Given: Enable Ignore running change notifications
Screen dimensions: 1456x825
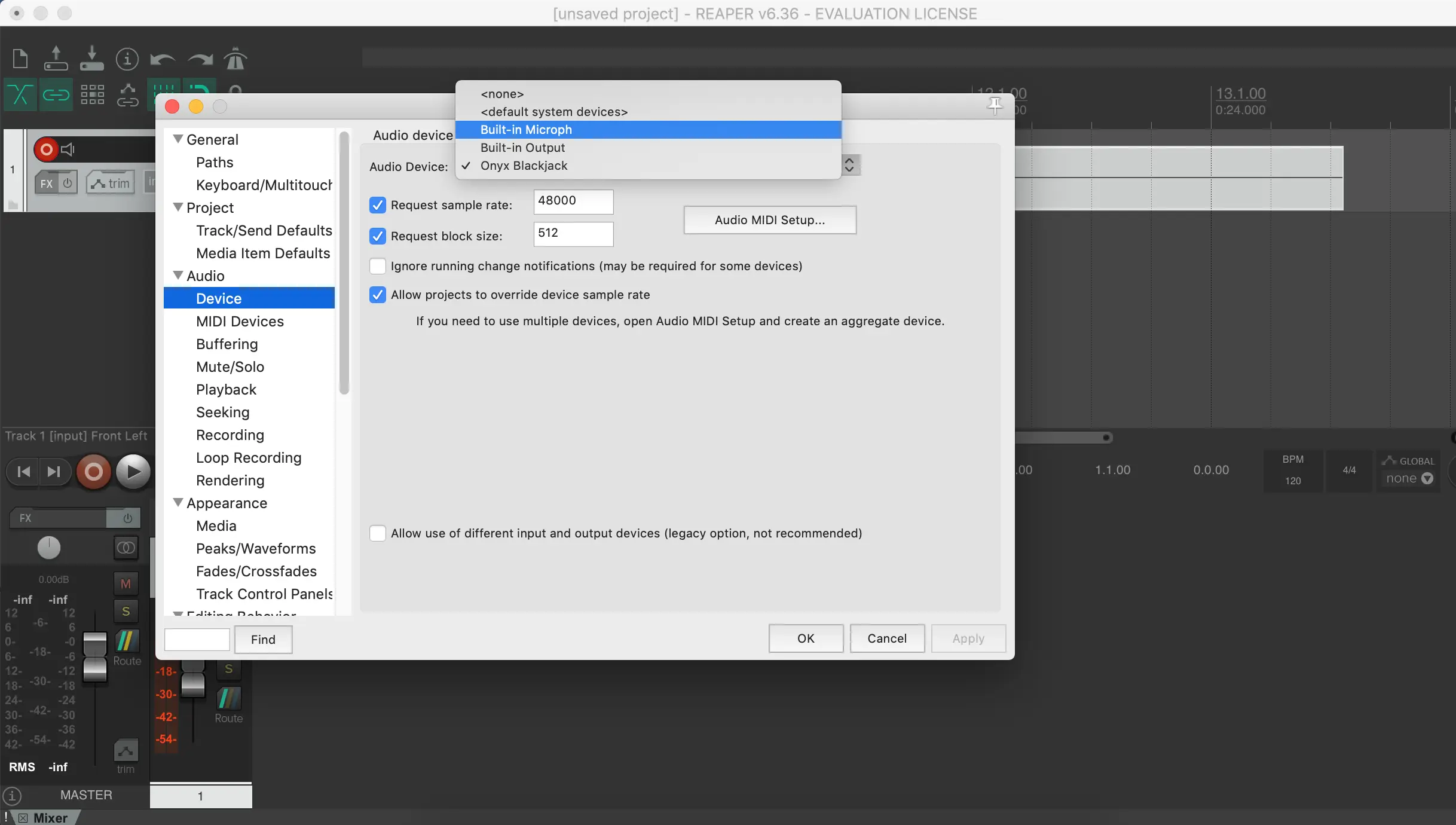Looking at the screenshot, I should (x=378, y=266).
